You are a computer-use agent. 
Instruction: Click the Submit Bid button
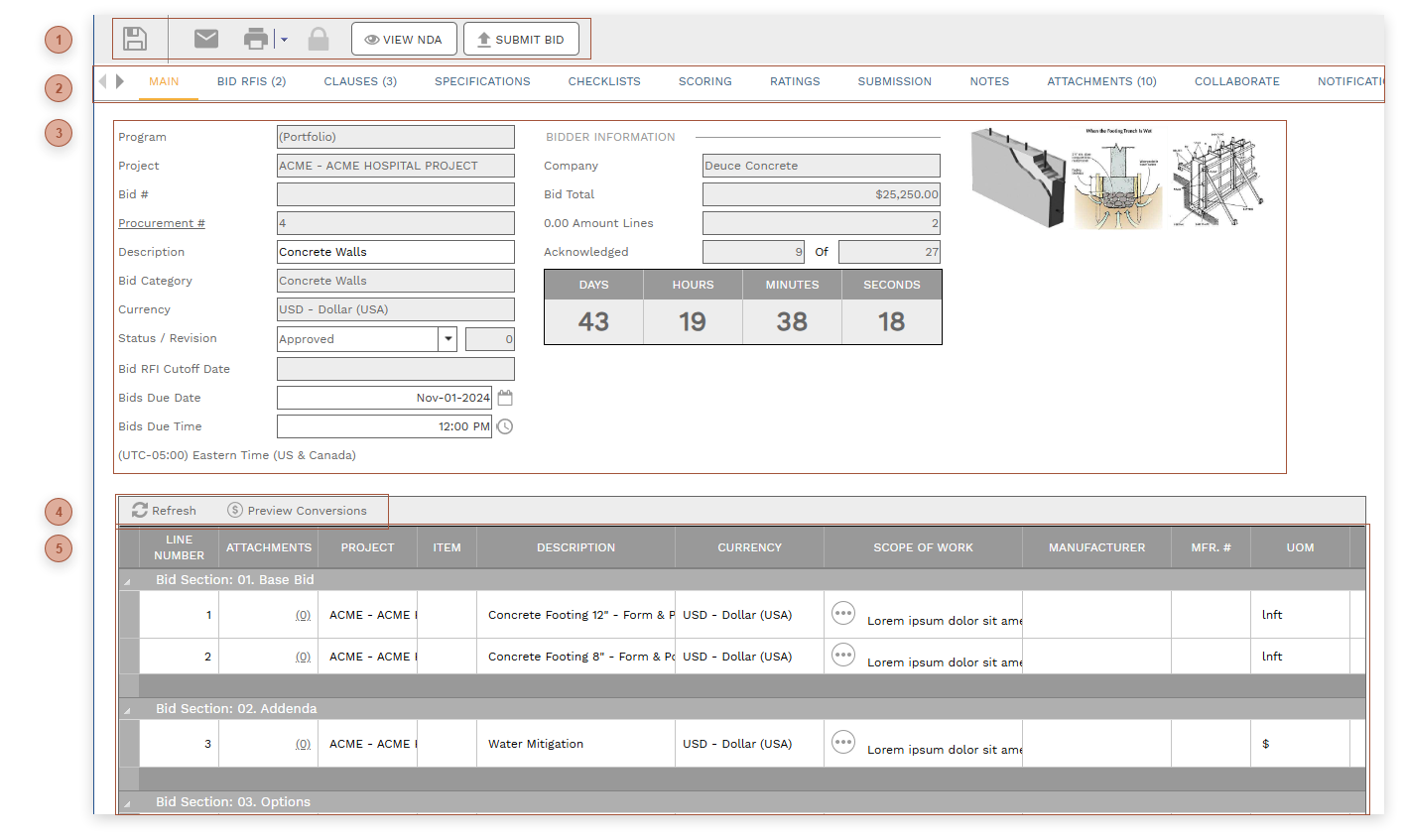click(521, 38)
